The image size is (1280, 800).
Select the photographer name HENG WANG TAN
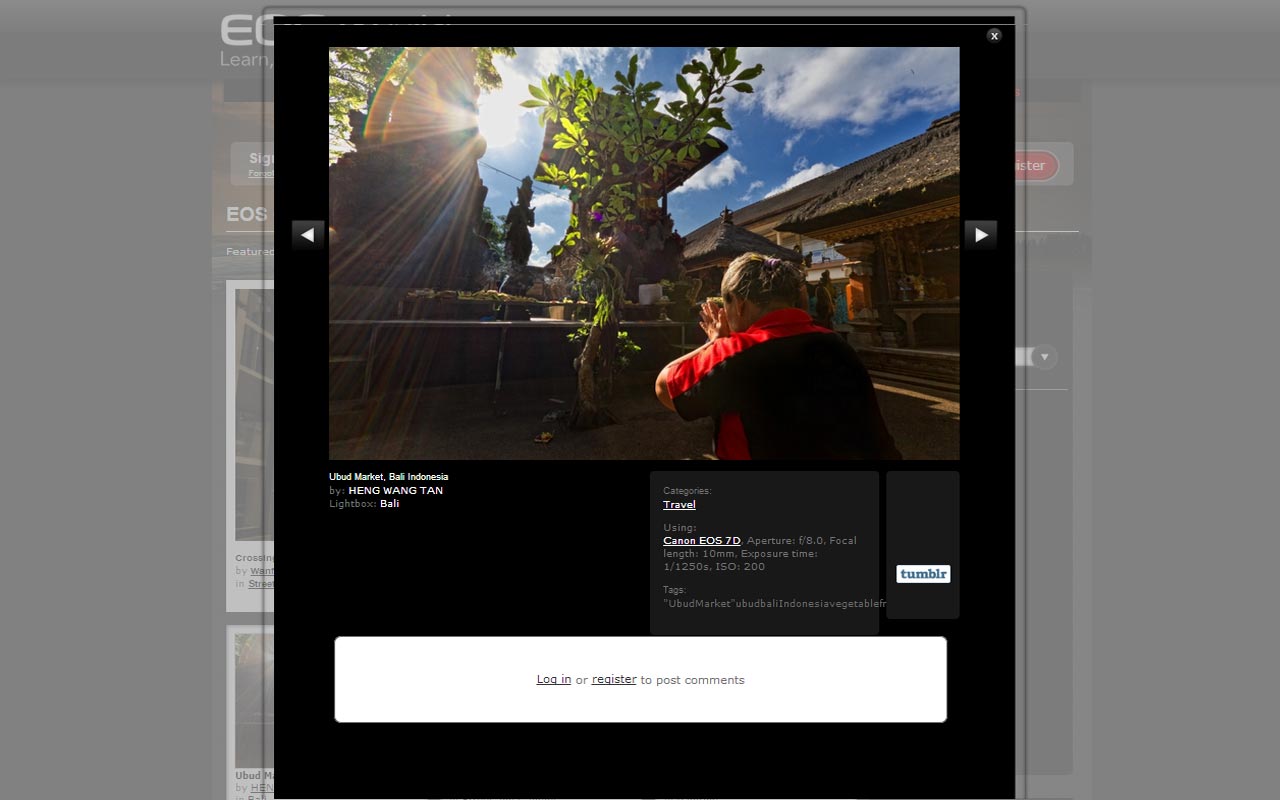(396, 491)
